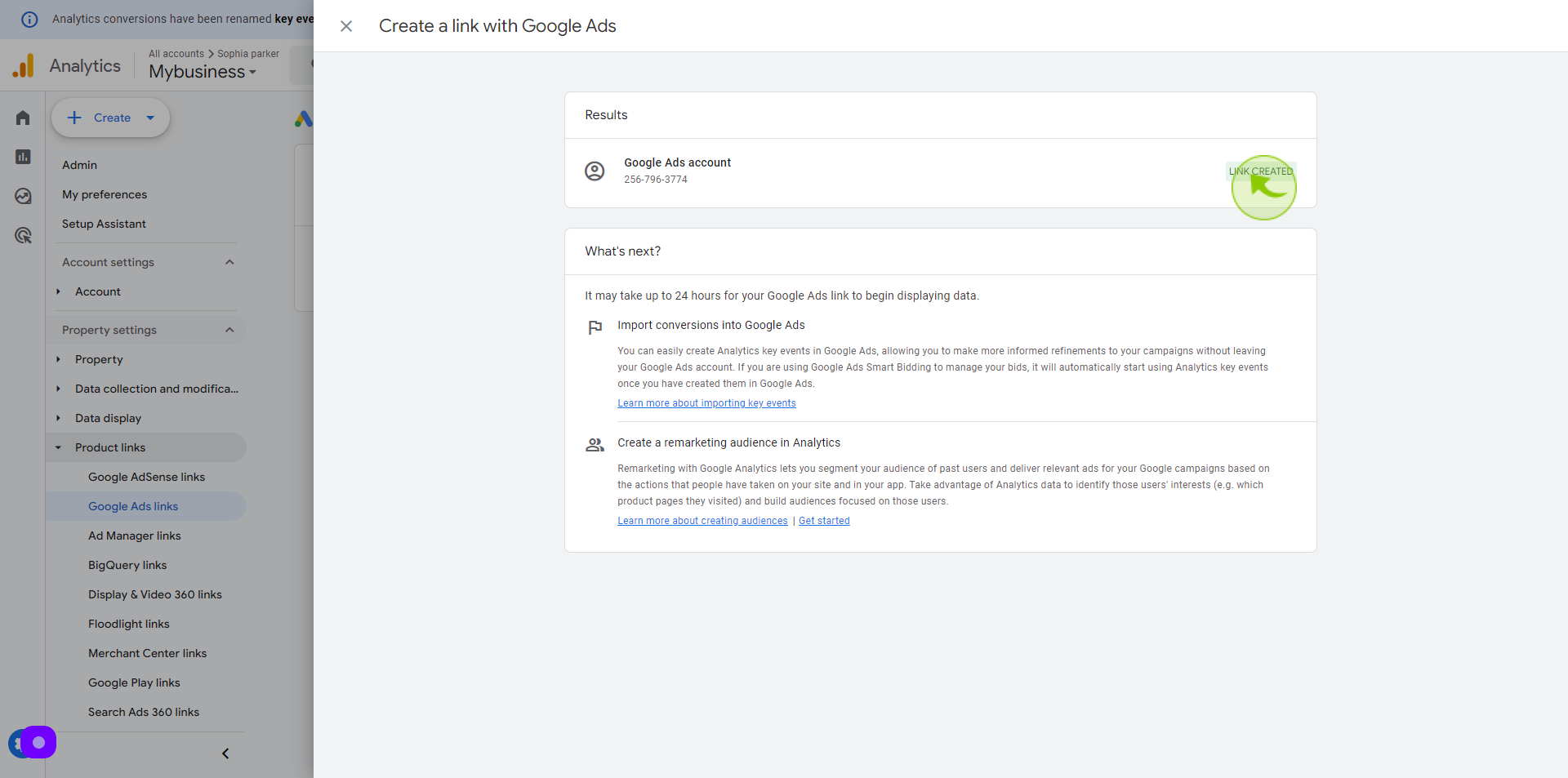Viewport: 1568px width, 778px height.
Task: Expand the Create dropdown arrow
Action: [x=150, y=118]
